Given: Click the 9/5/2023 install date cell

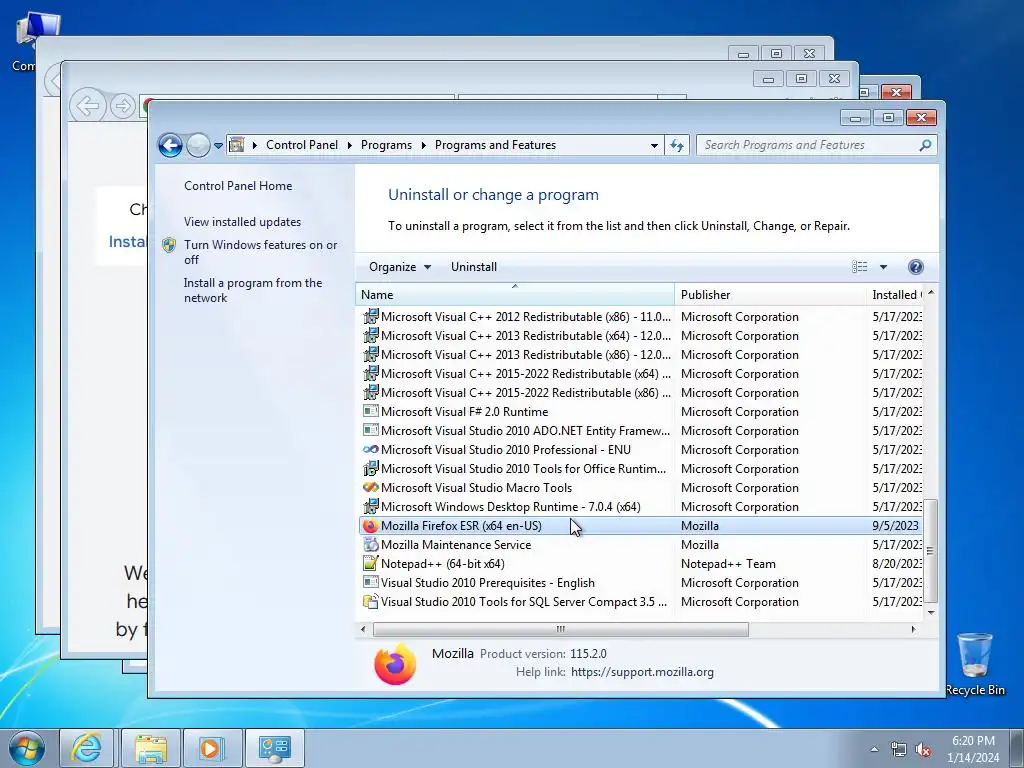Looking at the screenshot, I should pyautogui.click(x=895, y=526).
